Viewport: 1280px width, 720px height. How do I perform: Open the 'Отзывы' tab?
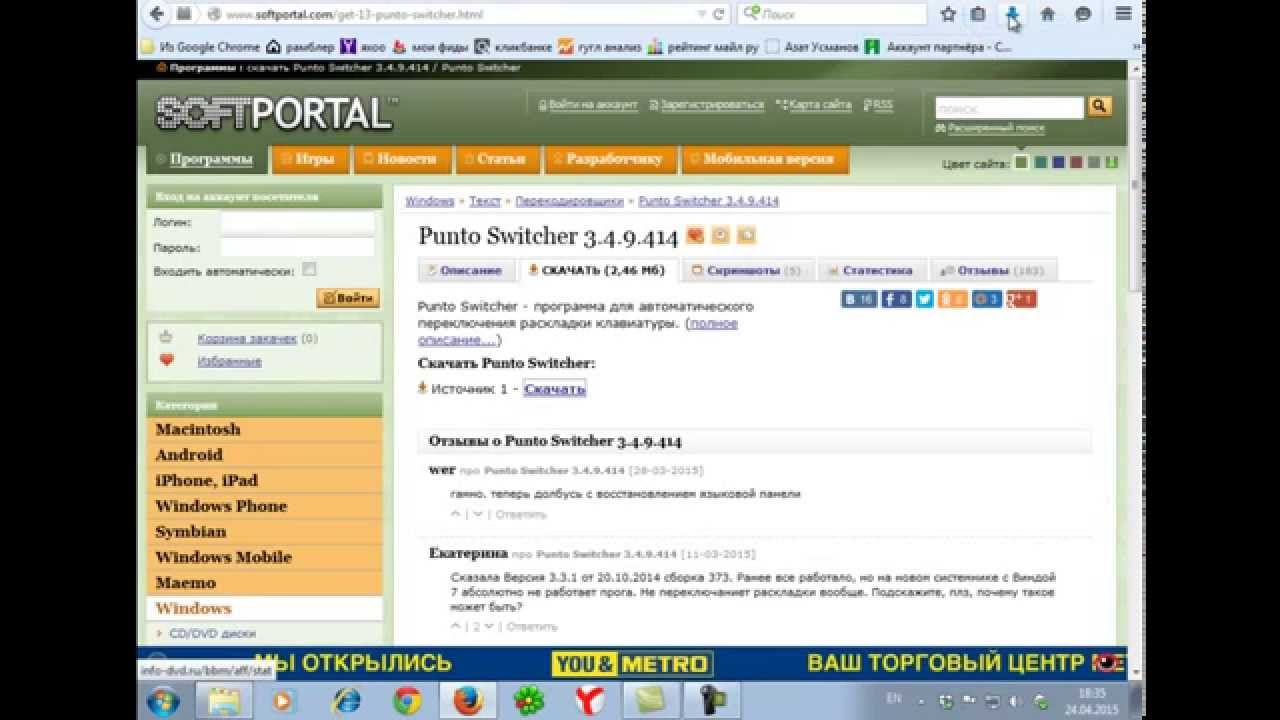pyautogui.click(x=993, y=270)
